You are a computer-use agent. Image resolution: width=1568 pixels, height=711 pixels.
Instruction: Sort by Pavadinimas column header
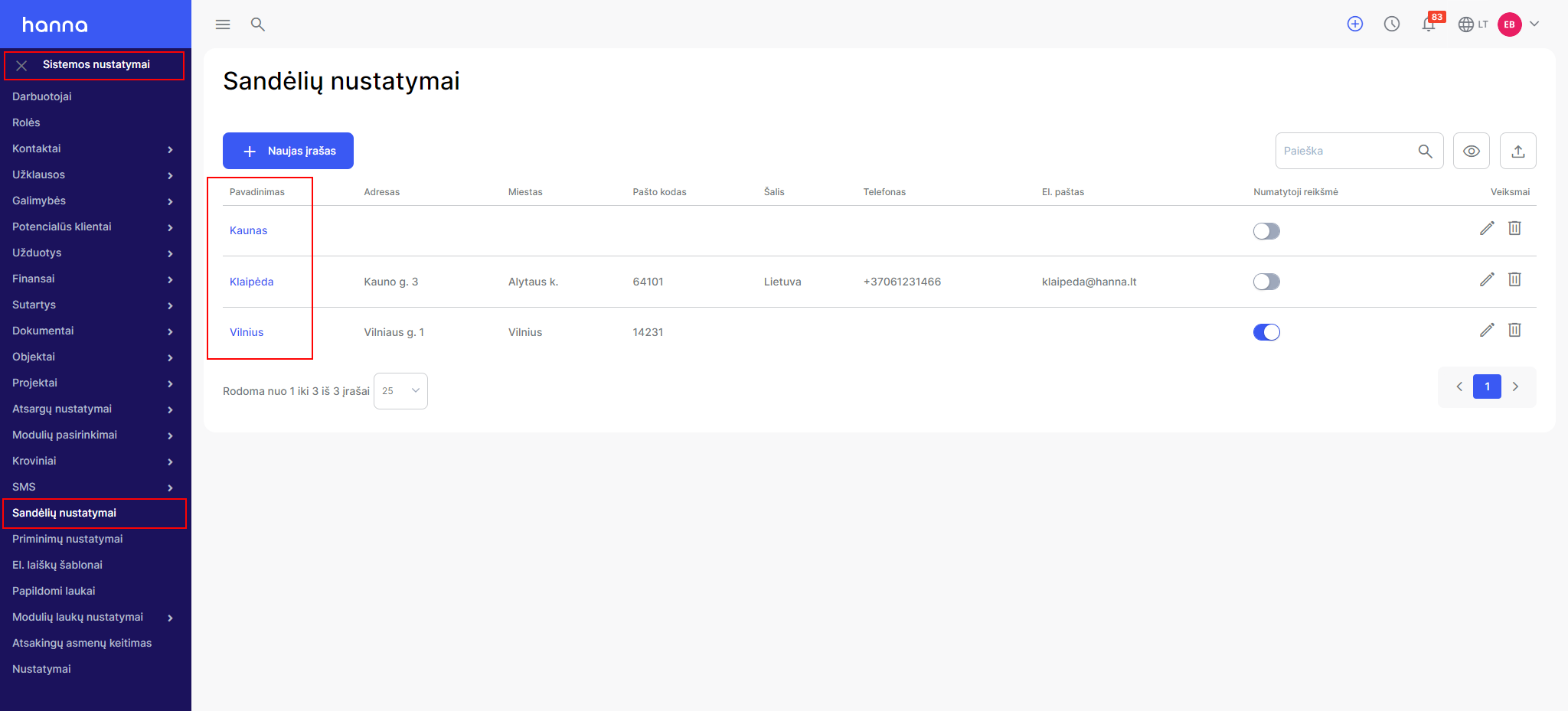coord(257,192)
